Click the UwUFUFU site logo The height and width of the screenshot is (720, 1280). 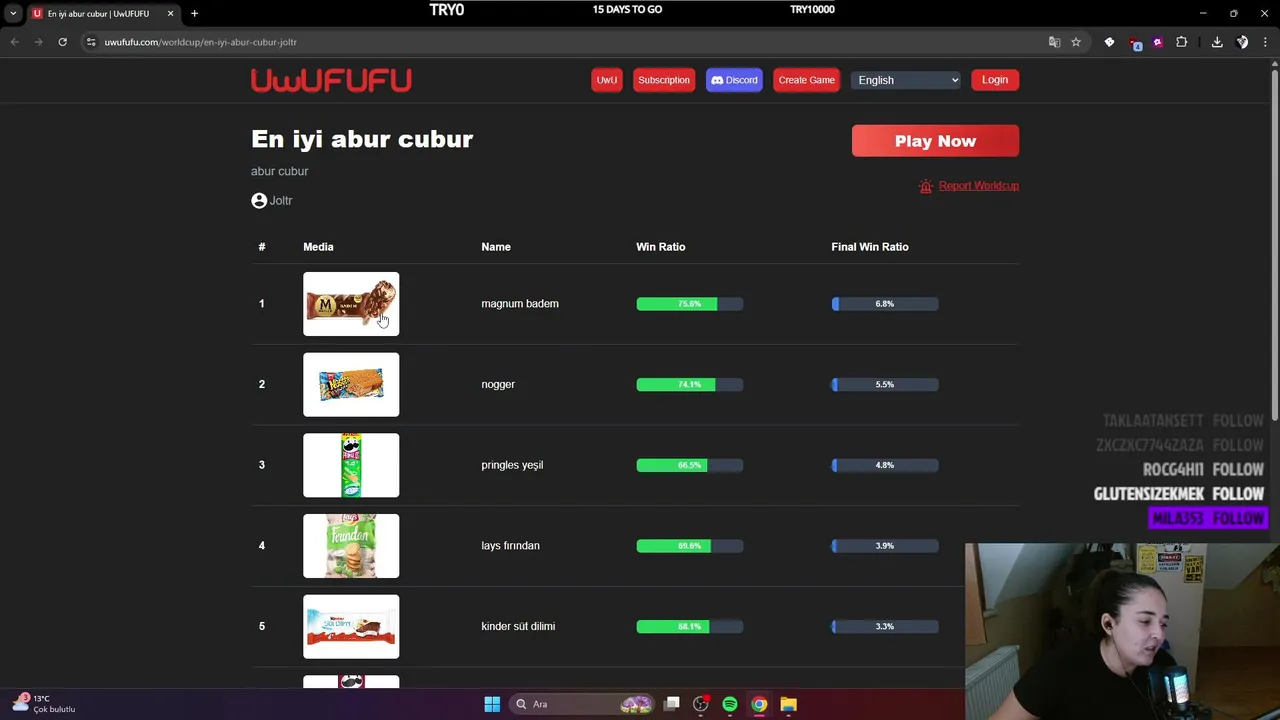point(331,80)
